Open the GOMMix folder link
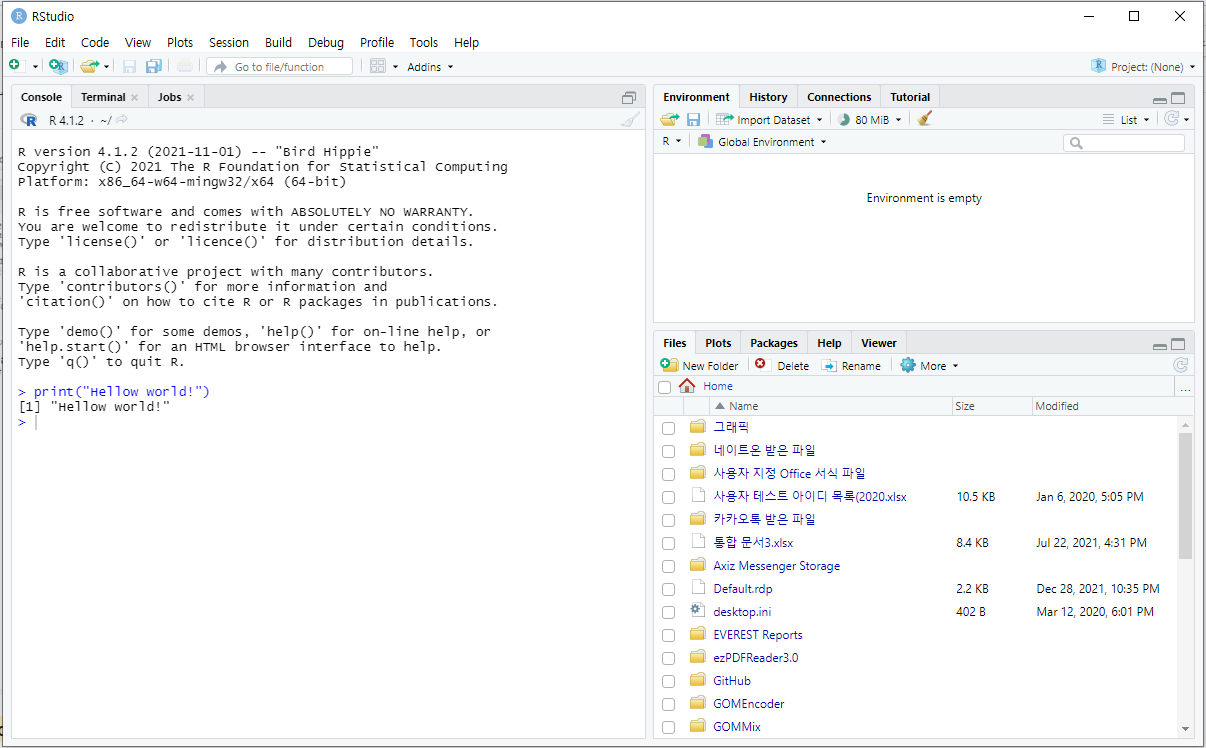 click(737, 727)
